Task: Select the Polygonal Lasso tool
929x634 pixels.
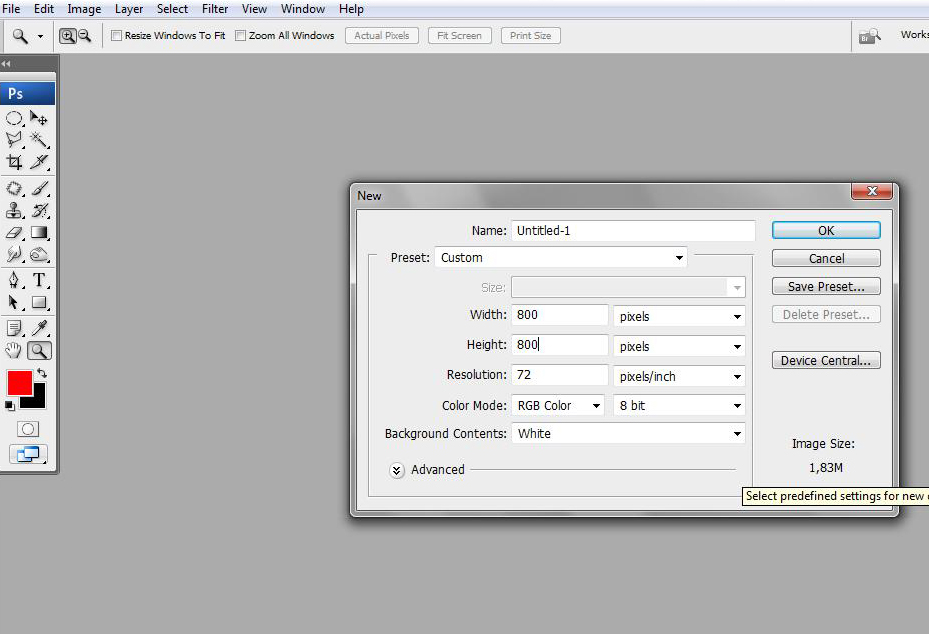Action: coord(14,140)
